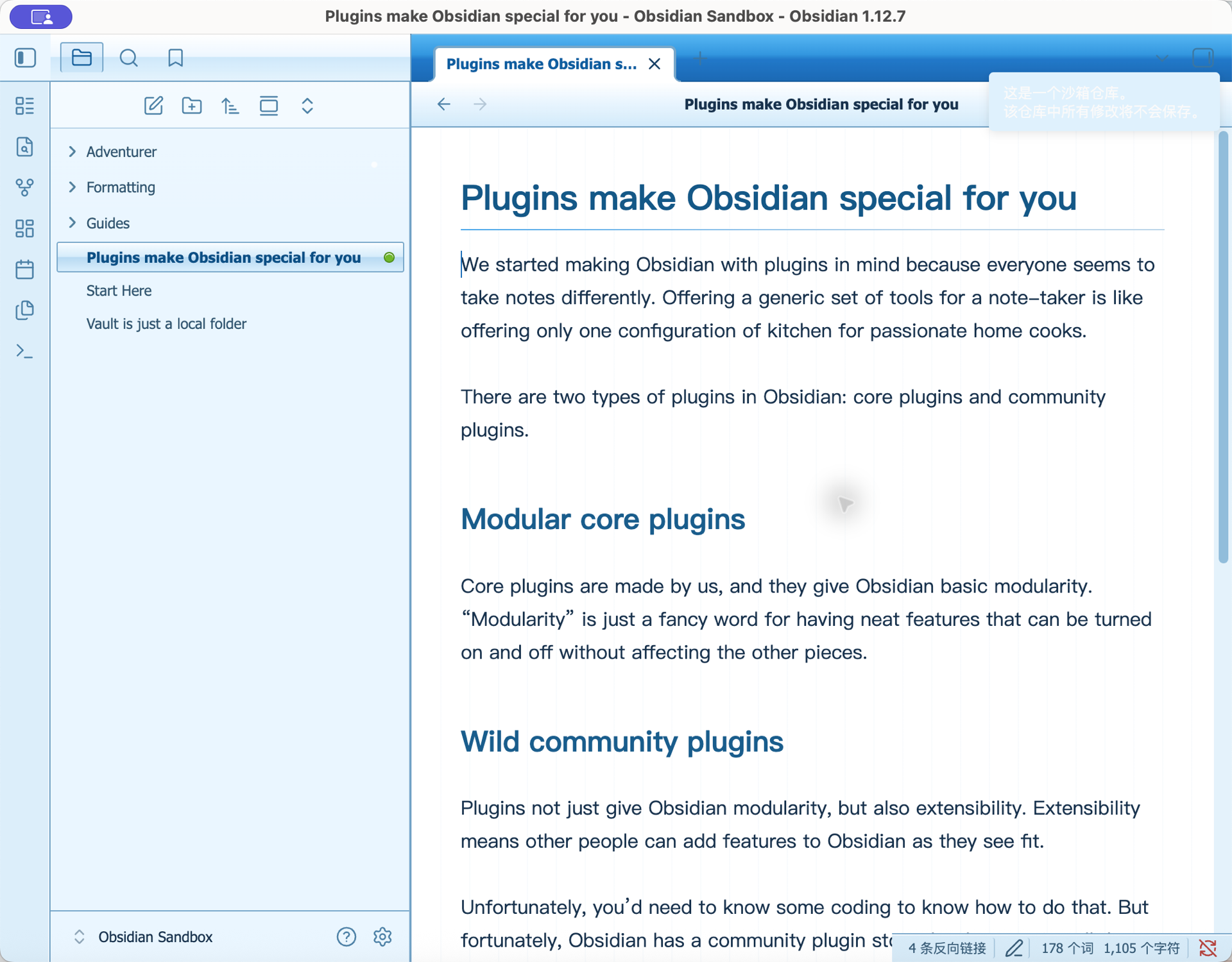
Task: Toggle the right sidebar collapse button
Action: pyautogui.click(x=1203, y=58)
